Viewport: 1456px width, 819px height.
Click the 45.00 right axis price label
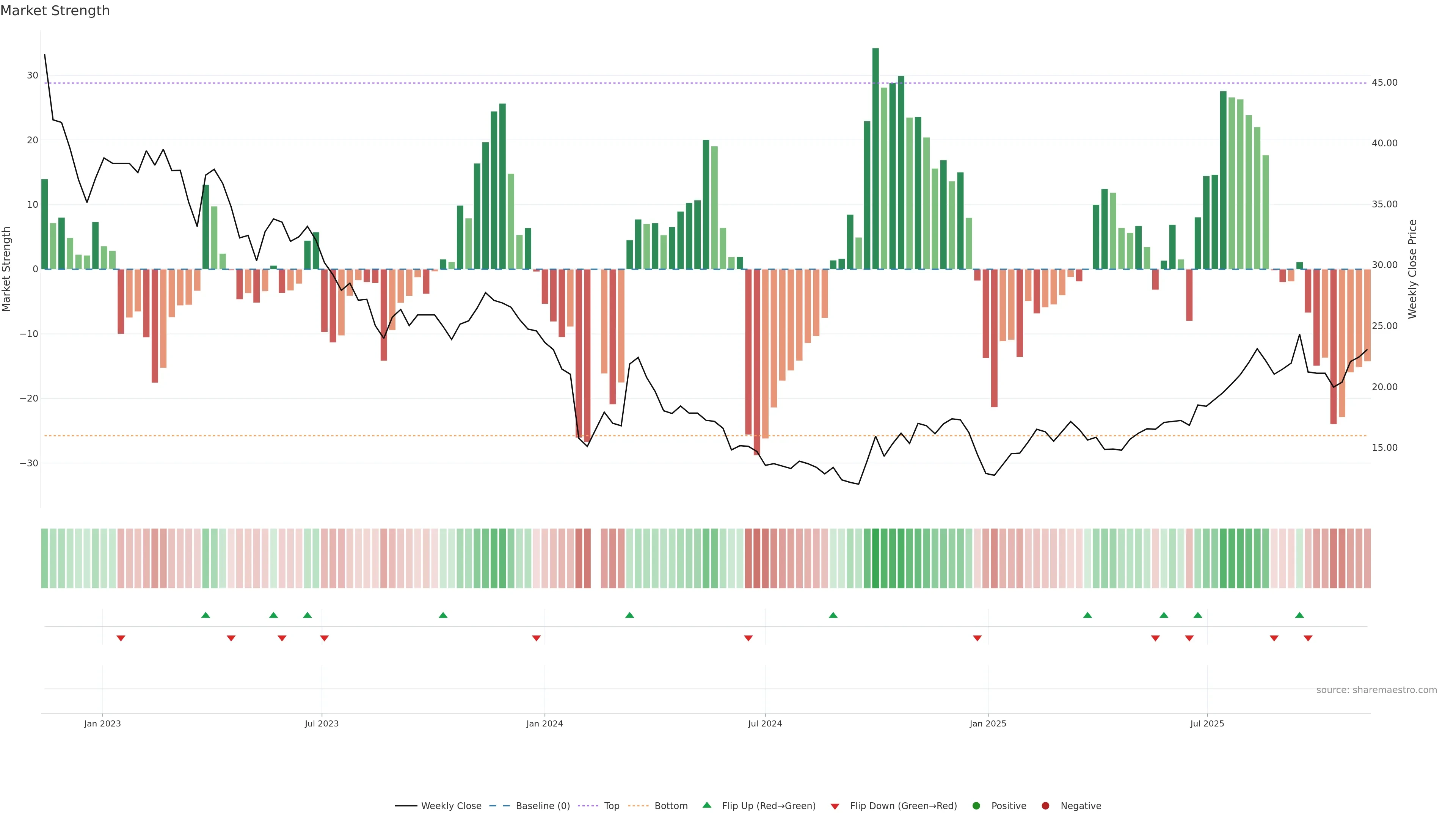click(x=1384, y=83)
